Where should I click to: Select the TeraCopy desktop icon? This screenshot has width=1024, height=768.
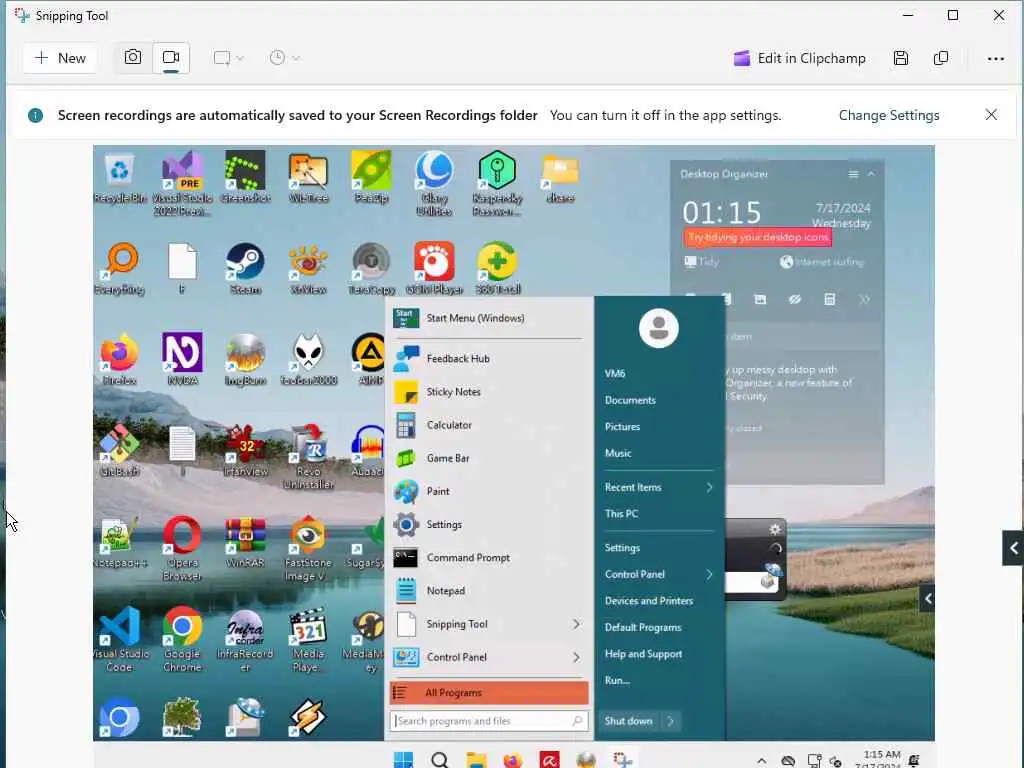click(372, 268)
